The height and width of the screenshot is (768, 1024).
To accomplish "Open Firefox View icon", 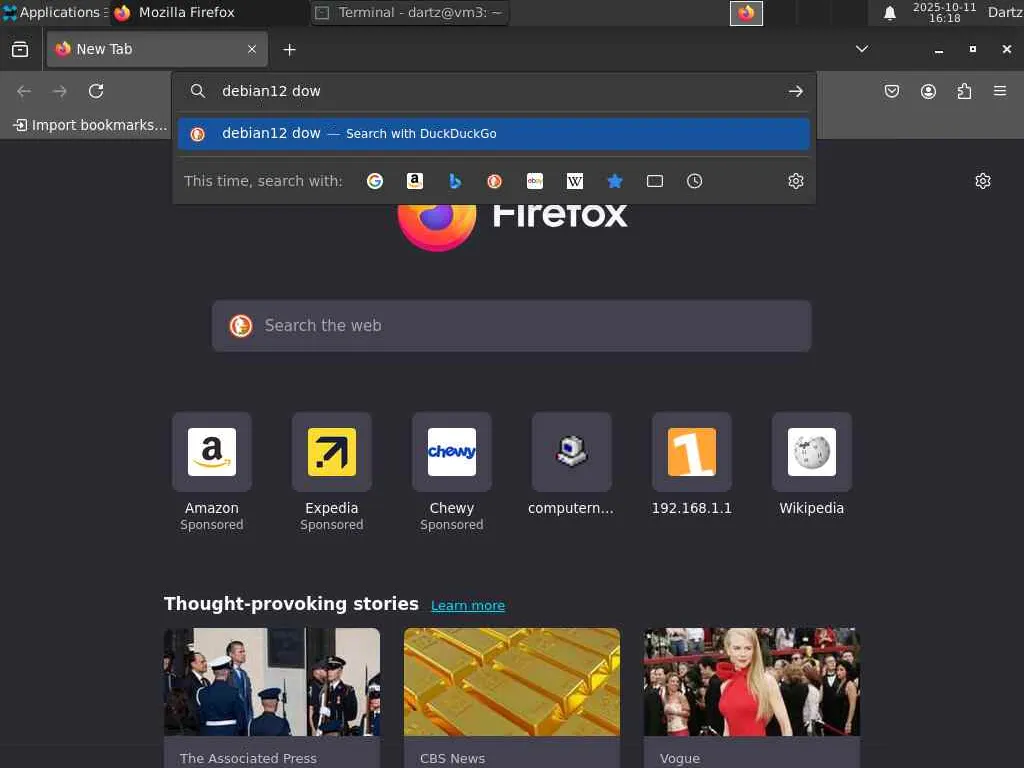I will (20, 50).
